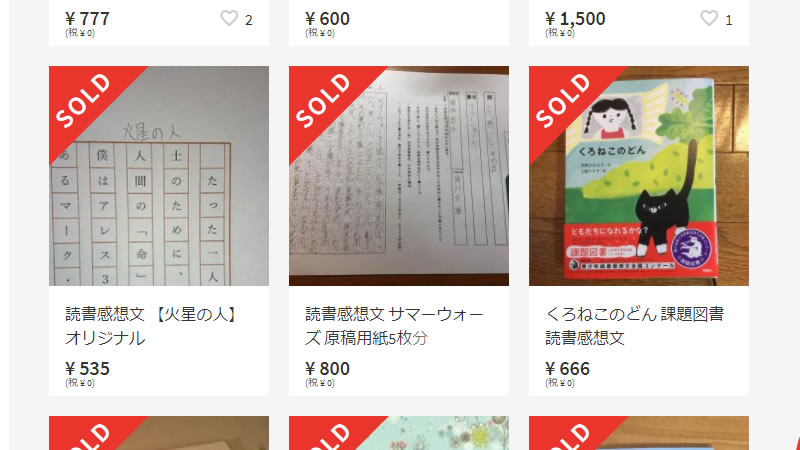Click the ¥666 price
The width and height of the screenshot is (800, 450).
567,368
